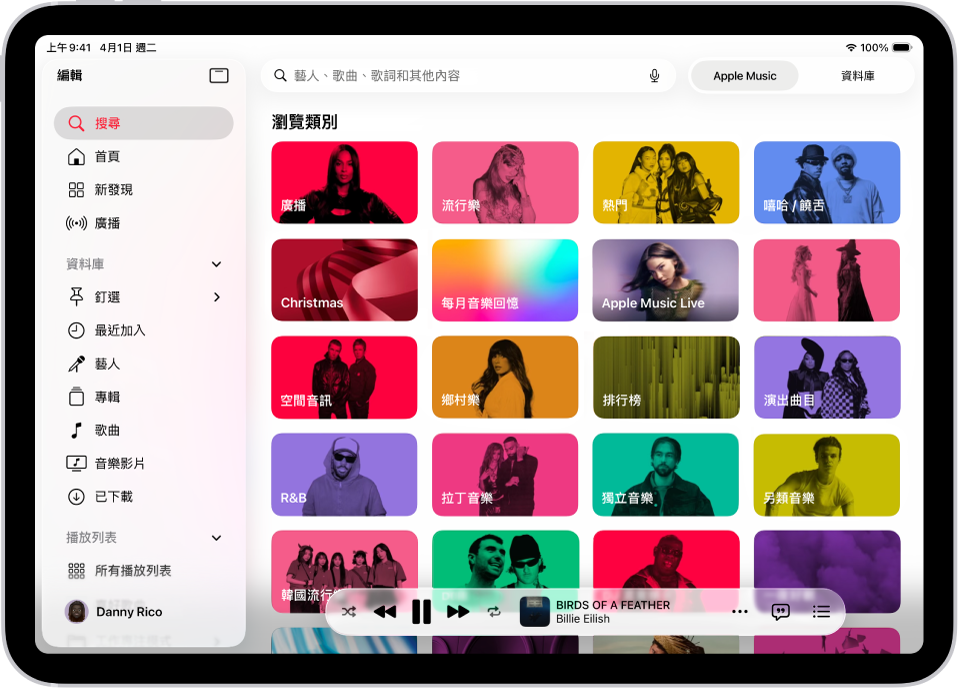Collapse the 資料庫 section chevron

[x=216, y=264]
